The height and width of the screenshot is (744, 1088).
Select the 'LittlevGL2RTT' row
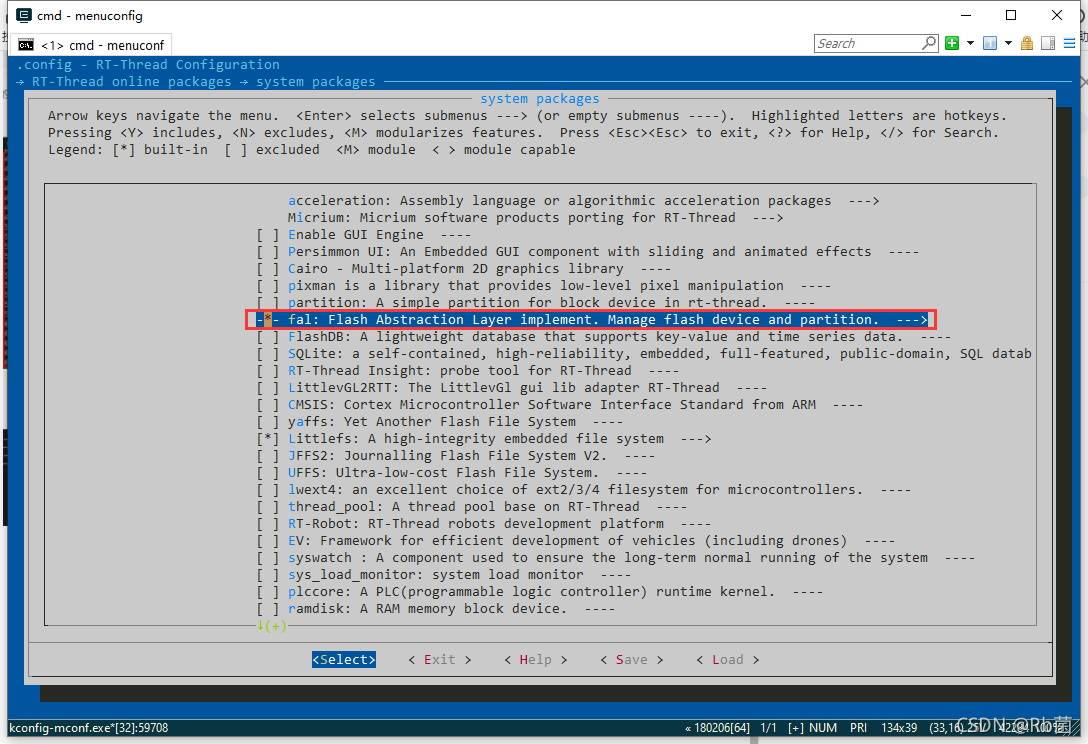[x=512, y=387]
